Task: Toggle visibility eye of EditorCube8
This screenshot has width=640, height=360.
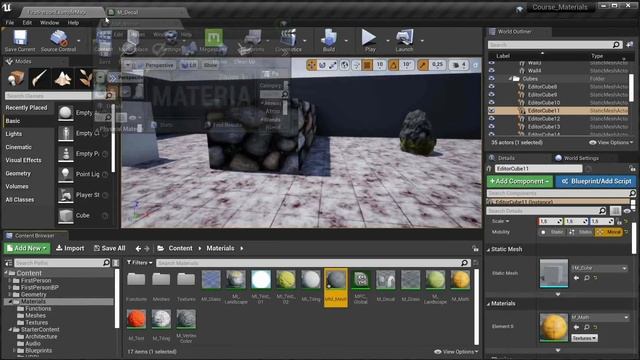Action: [491, 87]
